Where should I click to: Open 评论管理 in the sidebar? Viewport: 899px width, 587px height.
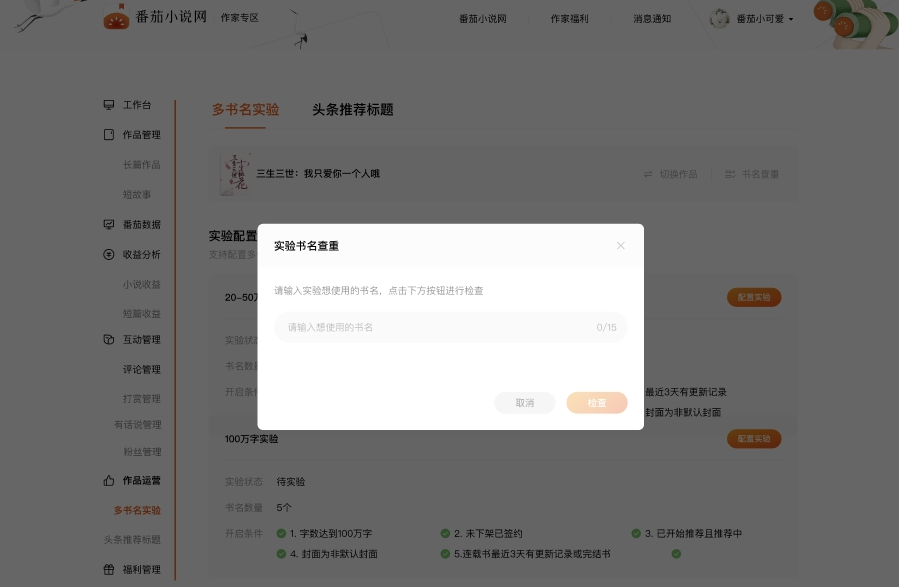[x=141, y=370]
